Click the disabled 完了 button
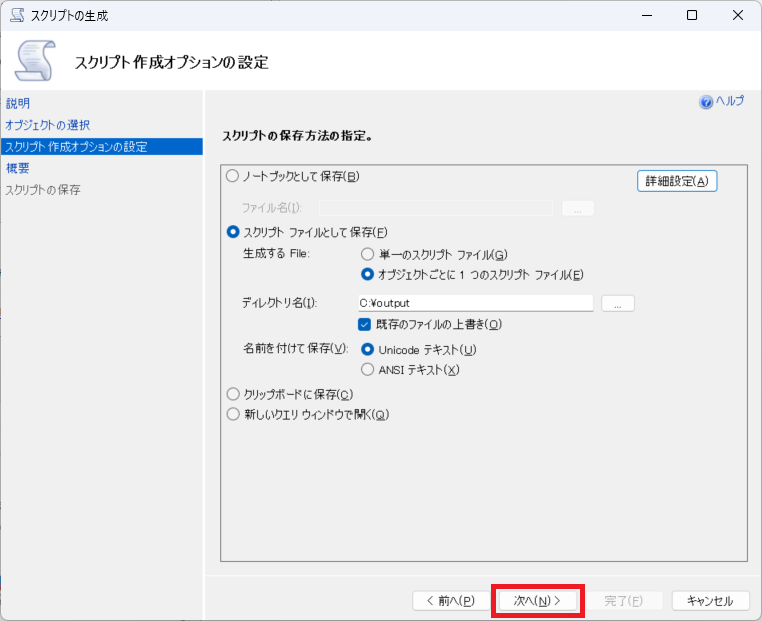This screenshot has width=762, height=621. tap(623, 601)
